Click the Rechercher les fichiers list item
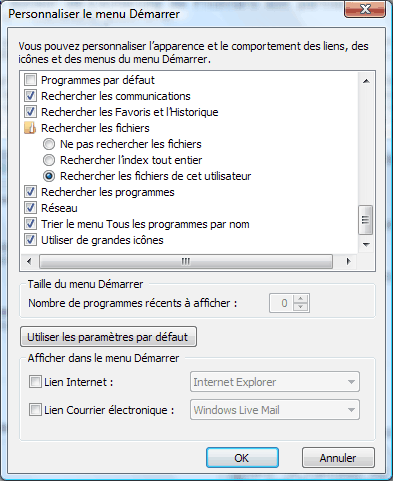Viewport: 394px width, 481px height. [95, 128]
